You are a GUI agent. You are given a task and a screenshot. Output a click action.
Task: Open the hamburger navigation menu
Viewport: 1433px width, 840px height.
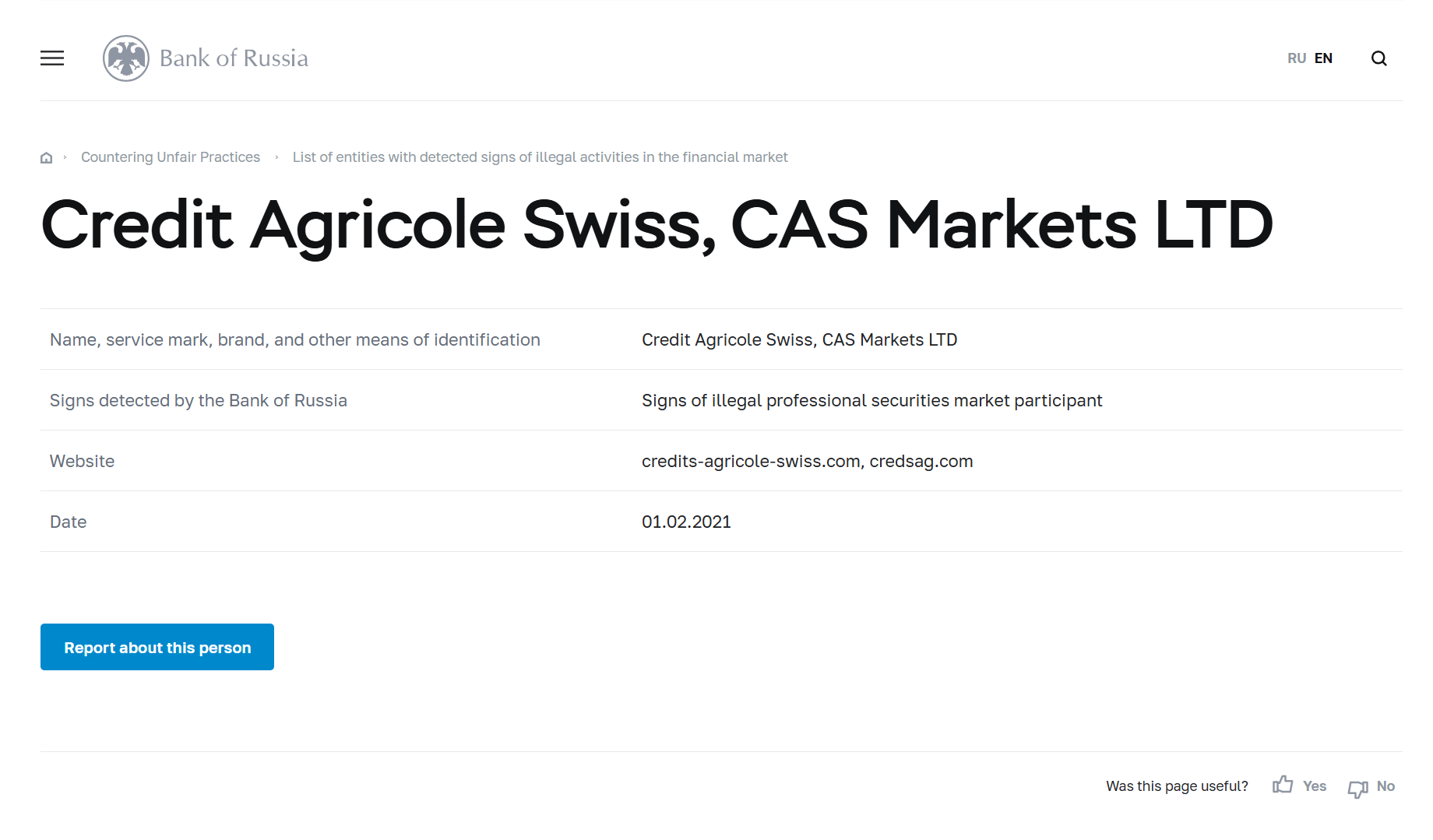click(x=52, y=58)
